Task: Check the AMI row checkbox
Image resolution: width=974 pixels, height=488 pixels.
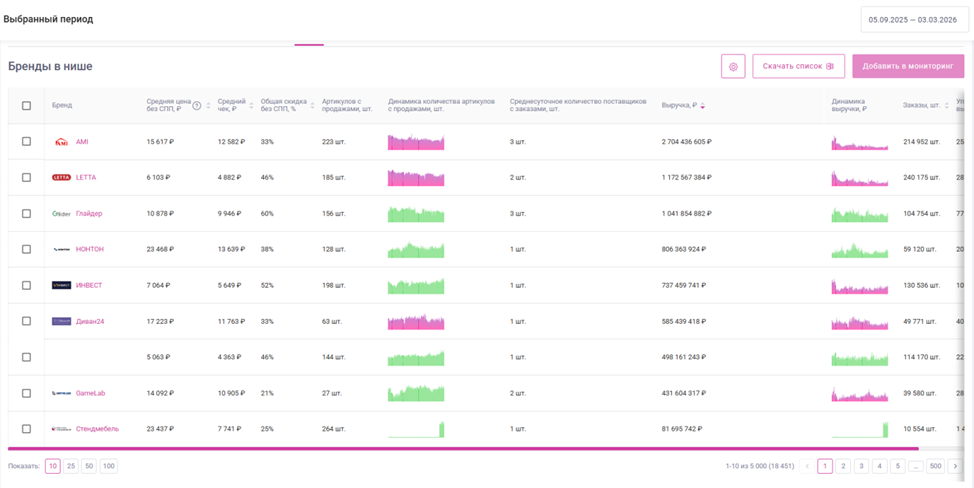Action: 26,142
